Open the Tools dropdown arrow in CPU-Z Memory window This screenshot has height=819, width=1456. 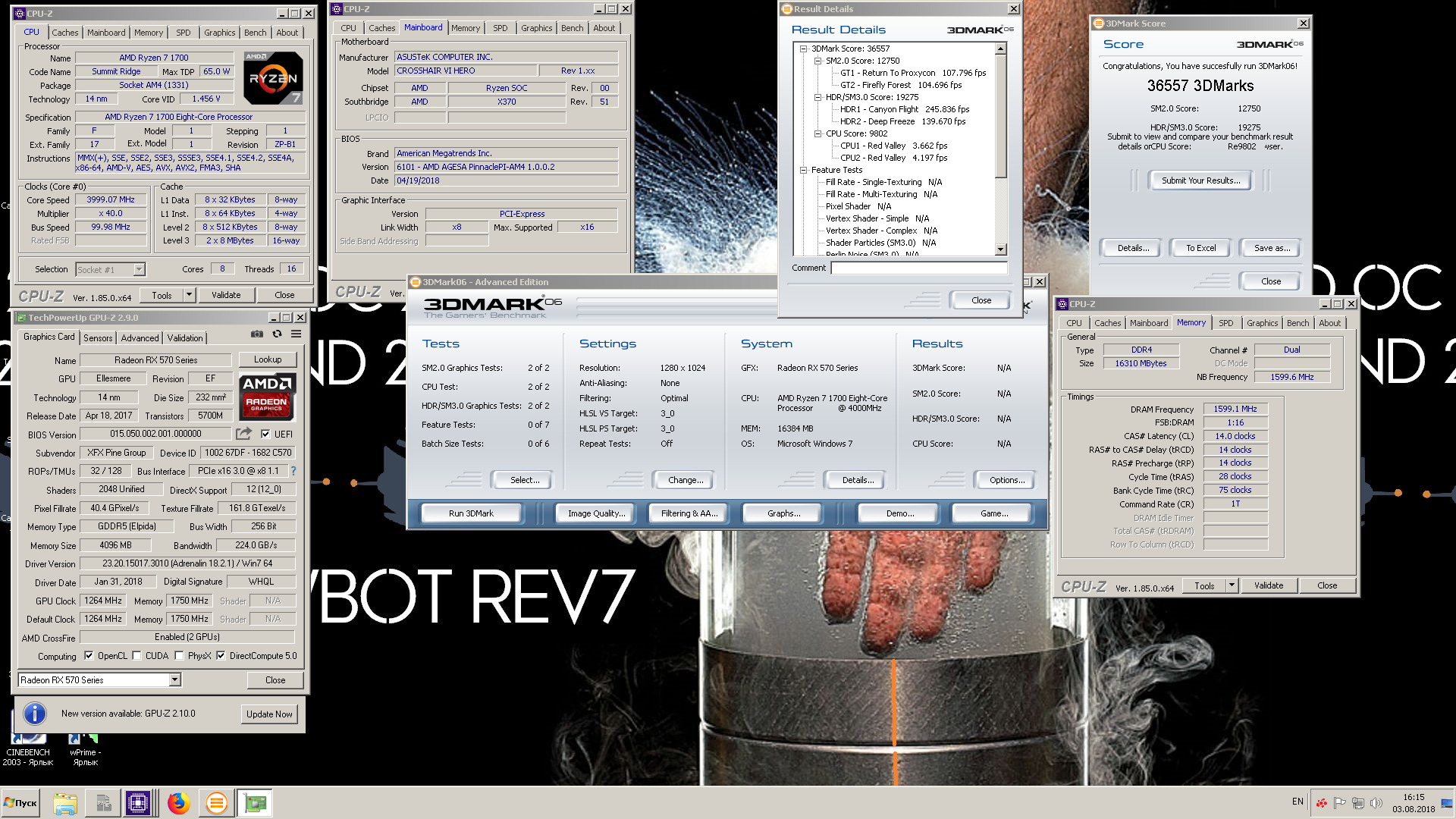coord(1232,585)
